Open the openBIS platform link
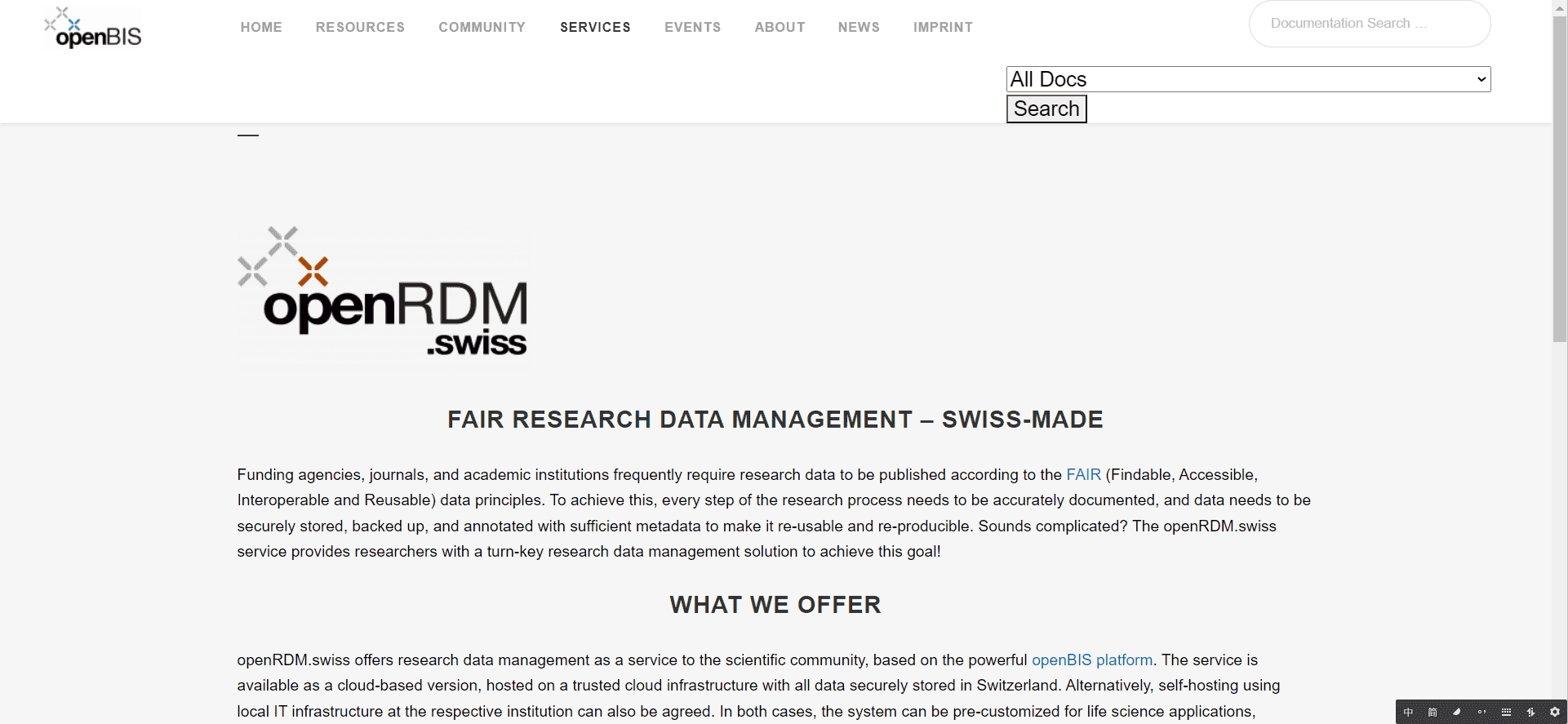The height and width of the screenshot is (724, 1568). (x=1091, y=660)
